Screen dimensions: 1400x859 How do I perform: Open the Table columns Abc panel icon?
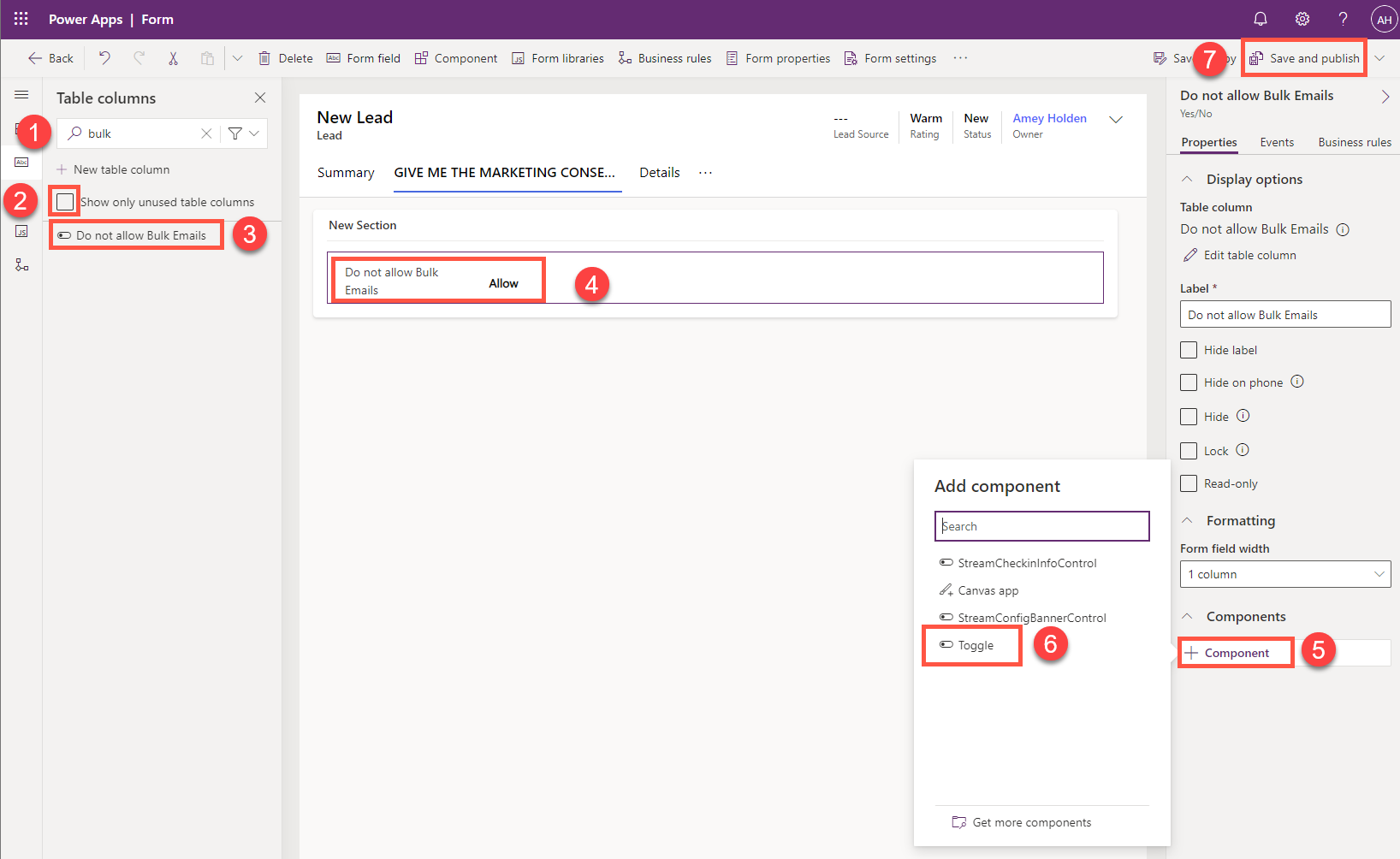pyautogui.click(x=21, y=162)
